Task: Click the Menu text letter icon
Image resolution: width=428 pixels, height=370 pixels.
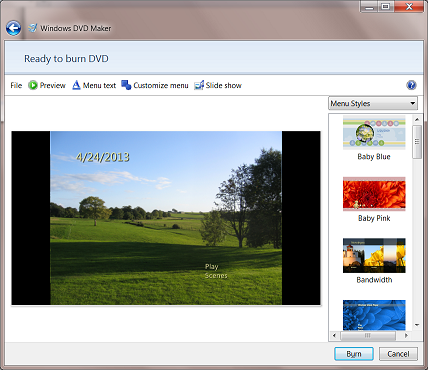Action: coord(76,85)
